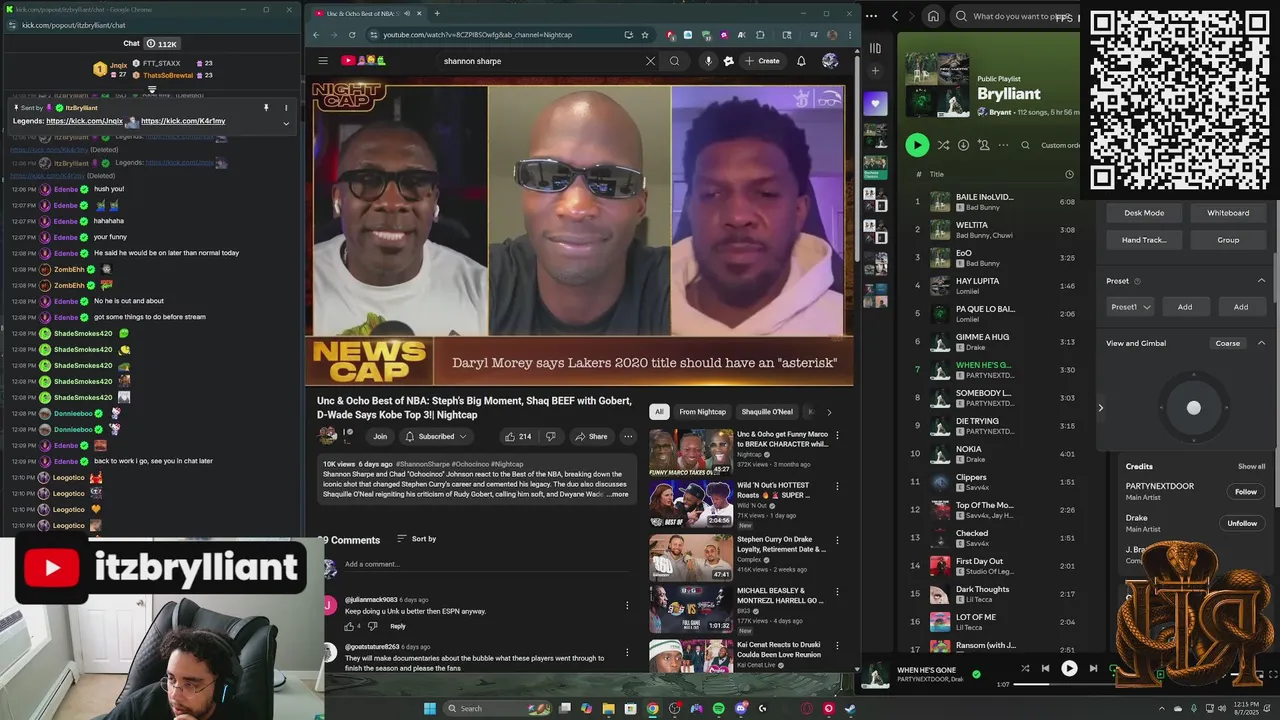Toggle shuffle for the Brylliant playlist
Image resolution: width=1280 pixels, height=720 pixels.
click(x=943, y=145)
